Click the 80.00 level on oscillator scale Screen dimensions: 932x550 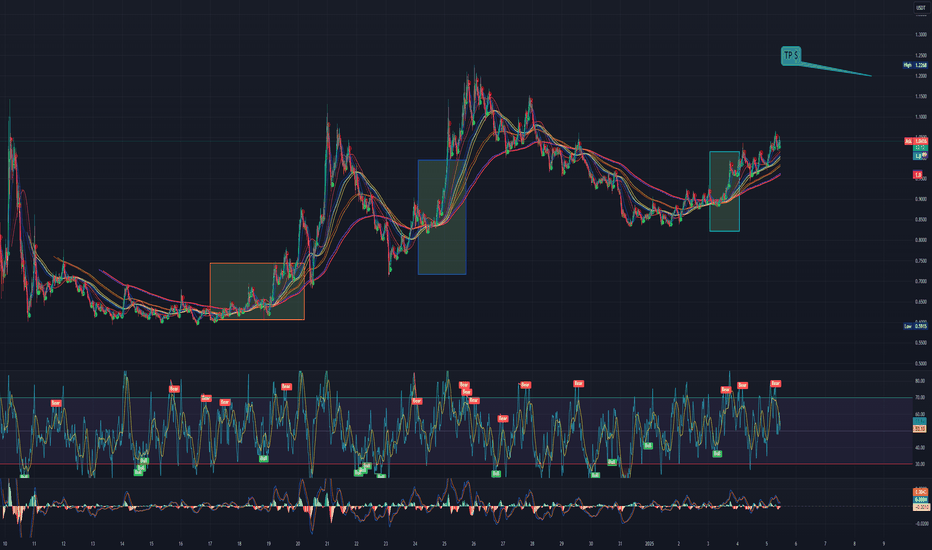pos(921,381)
